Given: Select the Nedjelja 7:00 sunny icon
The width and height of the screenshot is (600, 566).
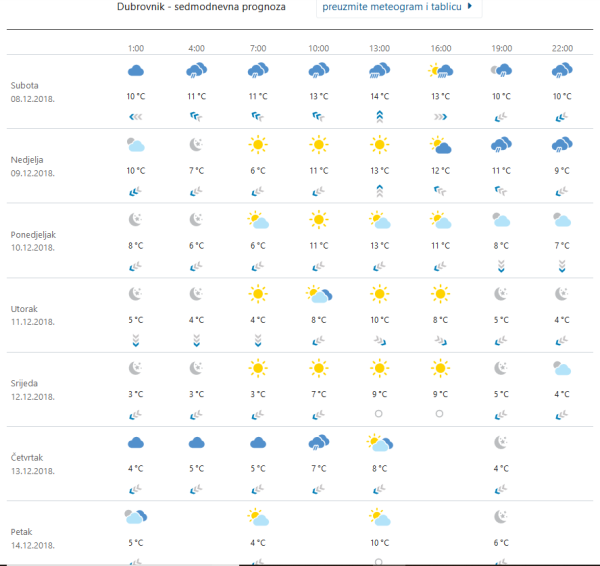Looking at the screenshot, I should 258,145.
